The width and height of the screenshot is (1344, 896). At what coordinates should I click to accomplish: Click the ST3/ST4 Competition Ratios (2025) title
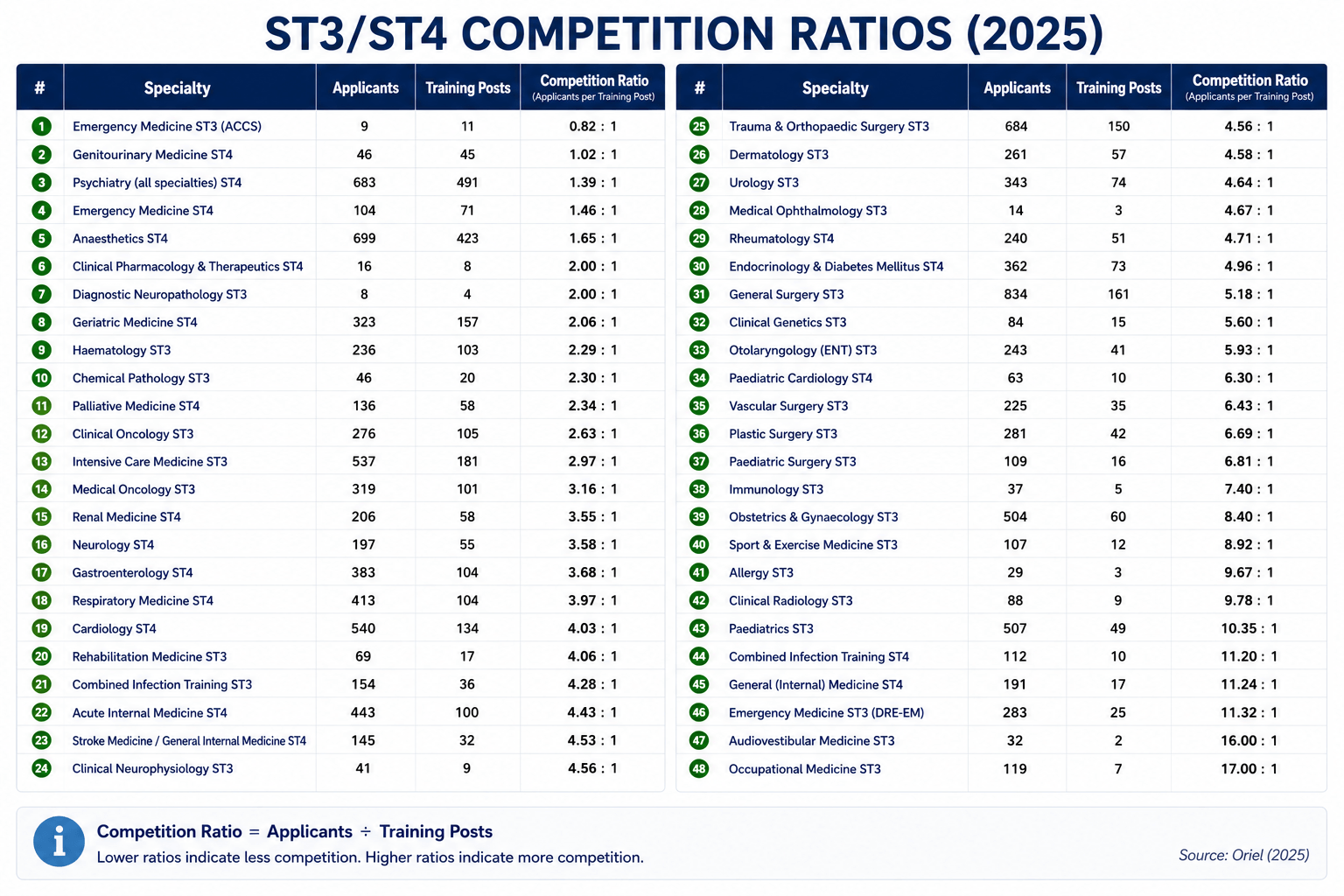pyautogui.click(x=683, y=34)
